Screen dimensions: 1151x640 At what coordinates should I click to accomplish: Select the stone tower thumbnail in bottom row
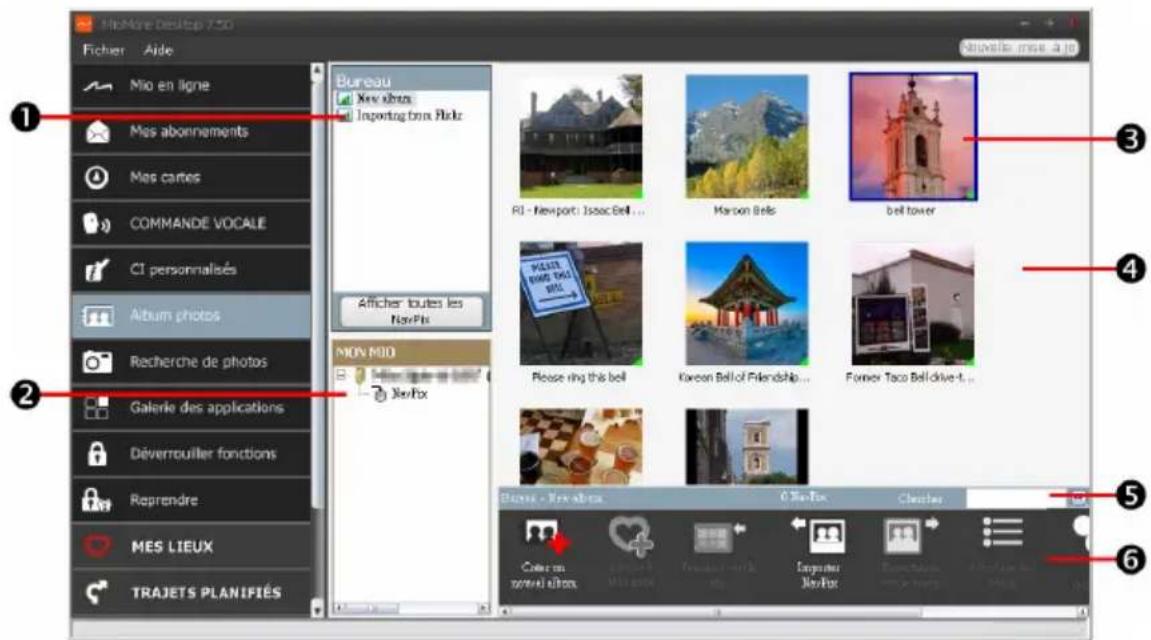tap(747, 446)
